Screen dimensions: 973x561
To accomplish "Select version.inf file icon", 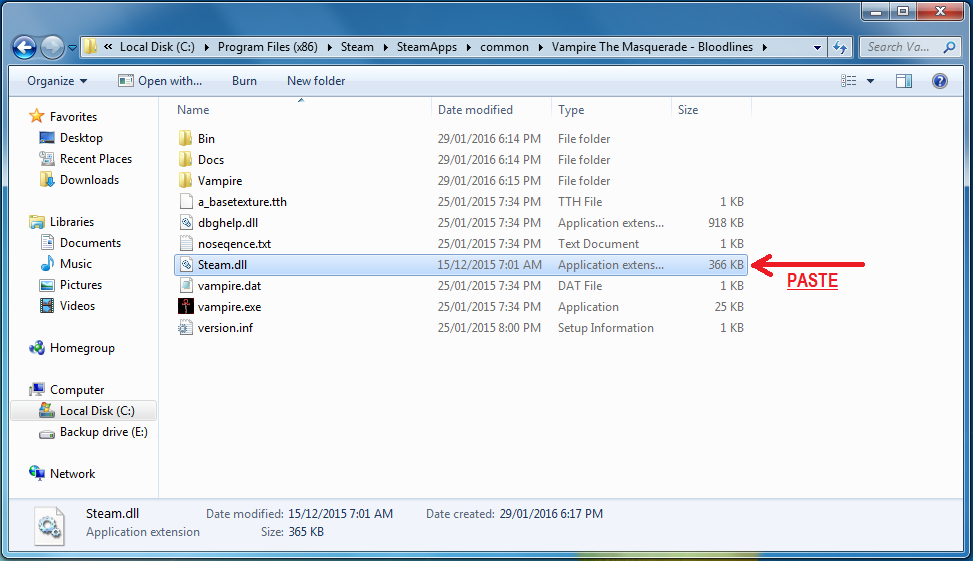I will pyautogui.click(x=186, y=328).
